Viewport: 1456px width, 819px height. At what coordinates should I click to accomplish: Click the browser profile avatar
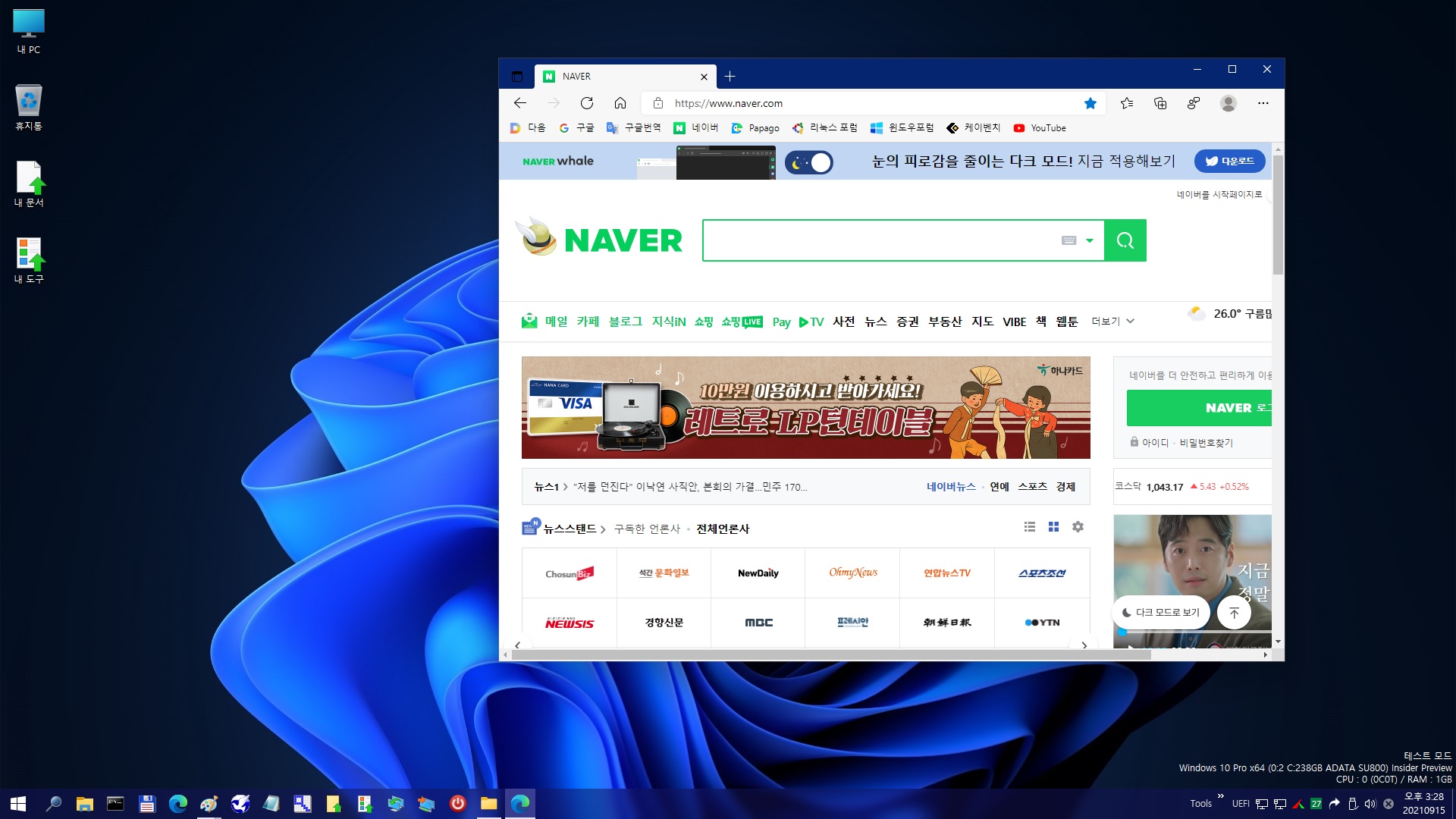(x=1228, y=103)
